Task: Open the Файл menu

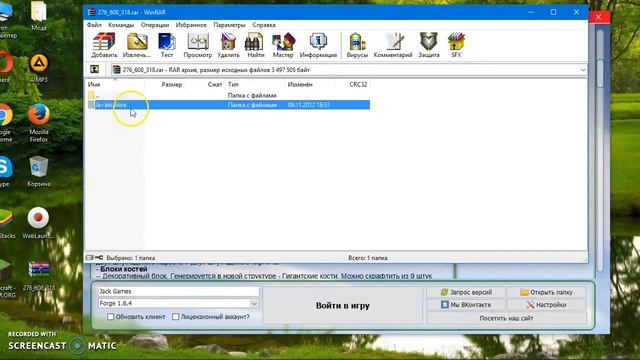Action: click(94, 25)
